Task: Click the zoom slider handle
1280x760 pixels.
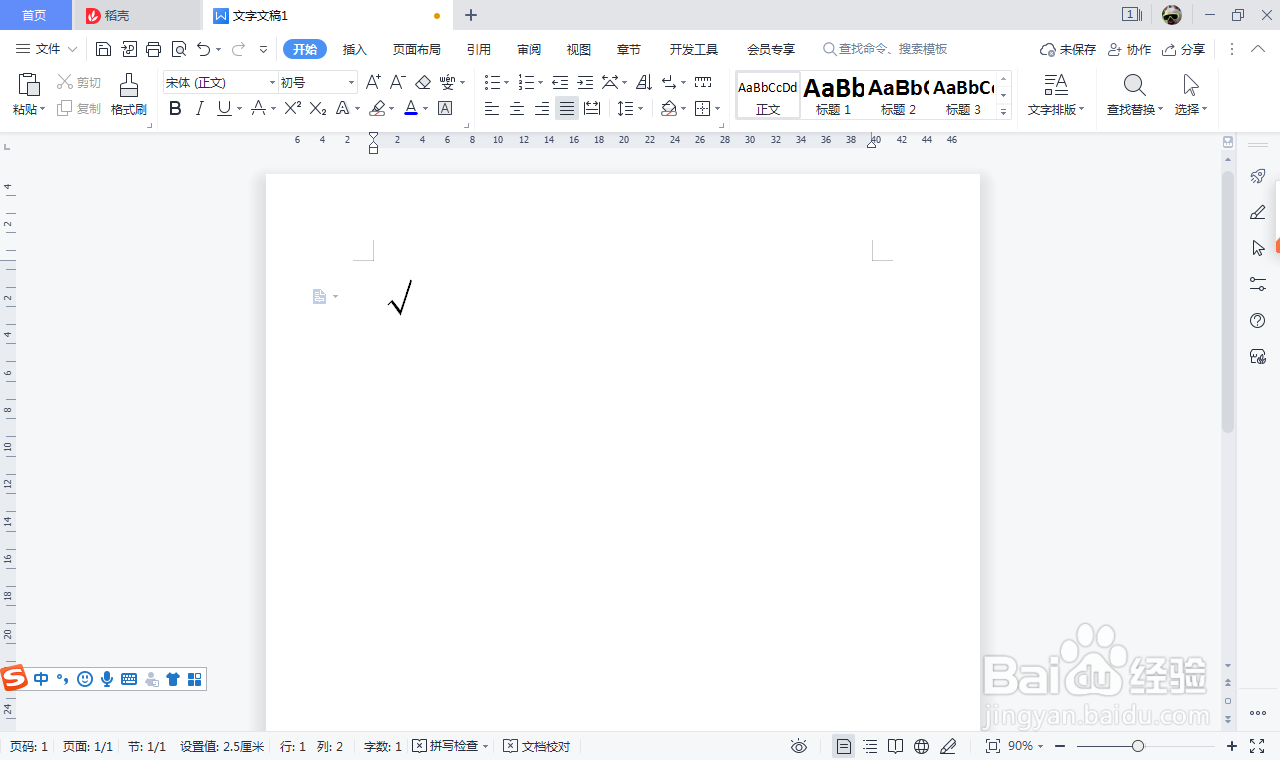Action: coord(1138,746)
